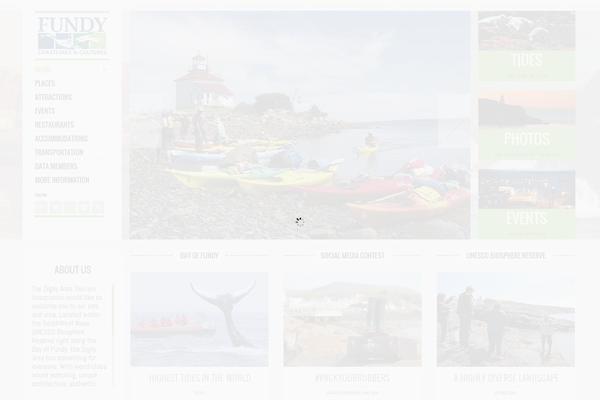Open the A Highly Diverse Landscape link
Image resolution: width=600 pixels, height=400 pixels.
pos(505,378)
